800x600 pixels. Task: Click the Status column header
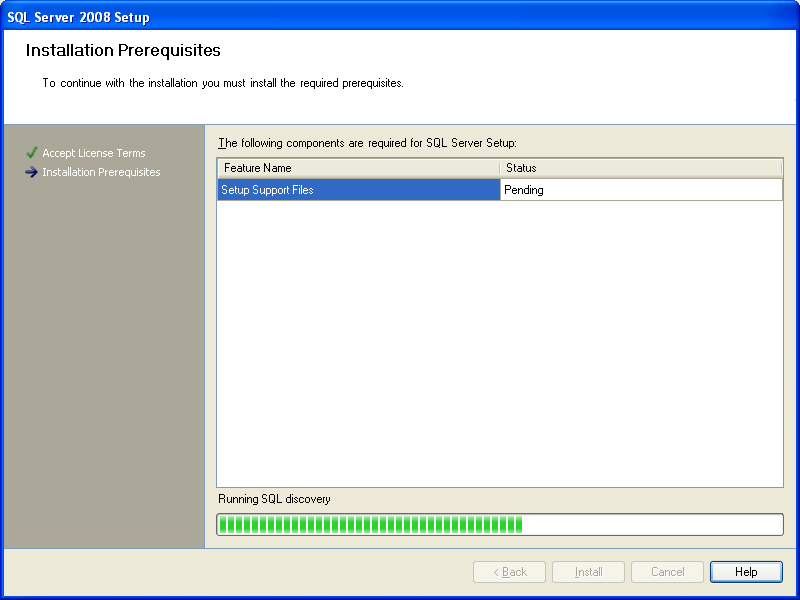click(x=641, y=168)
